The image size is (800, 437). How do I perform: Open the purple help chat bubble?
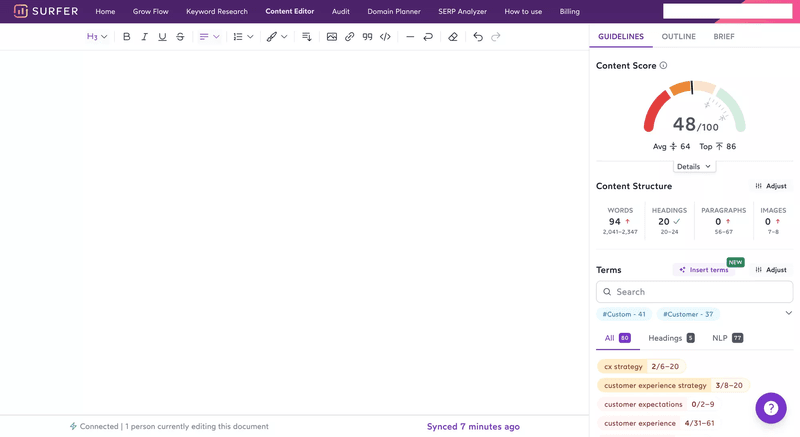point(771,408)
